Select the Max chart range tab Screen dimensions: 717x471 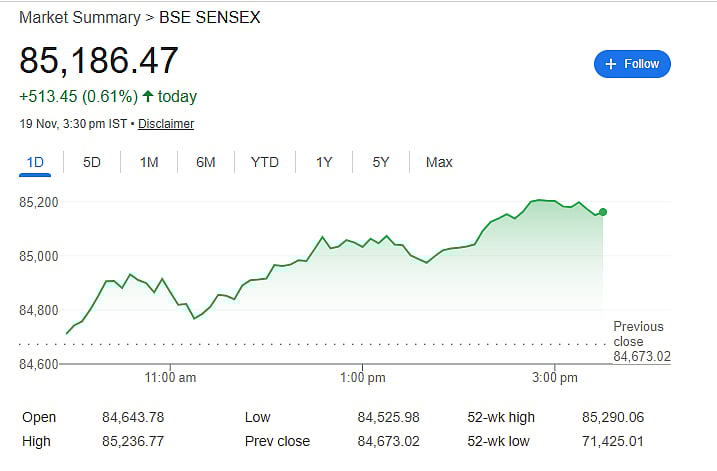pyautogui.click(x=439, y=162)
